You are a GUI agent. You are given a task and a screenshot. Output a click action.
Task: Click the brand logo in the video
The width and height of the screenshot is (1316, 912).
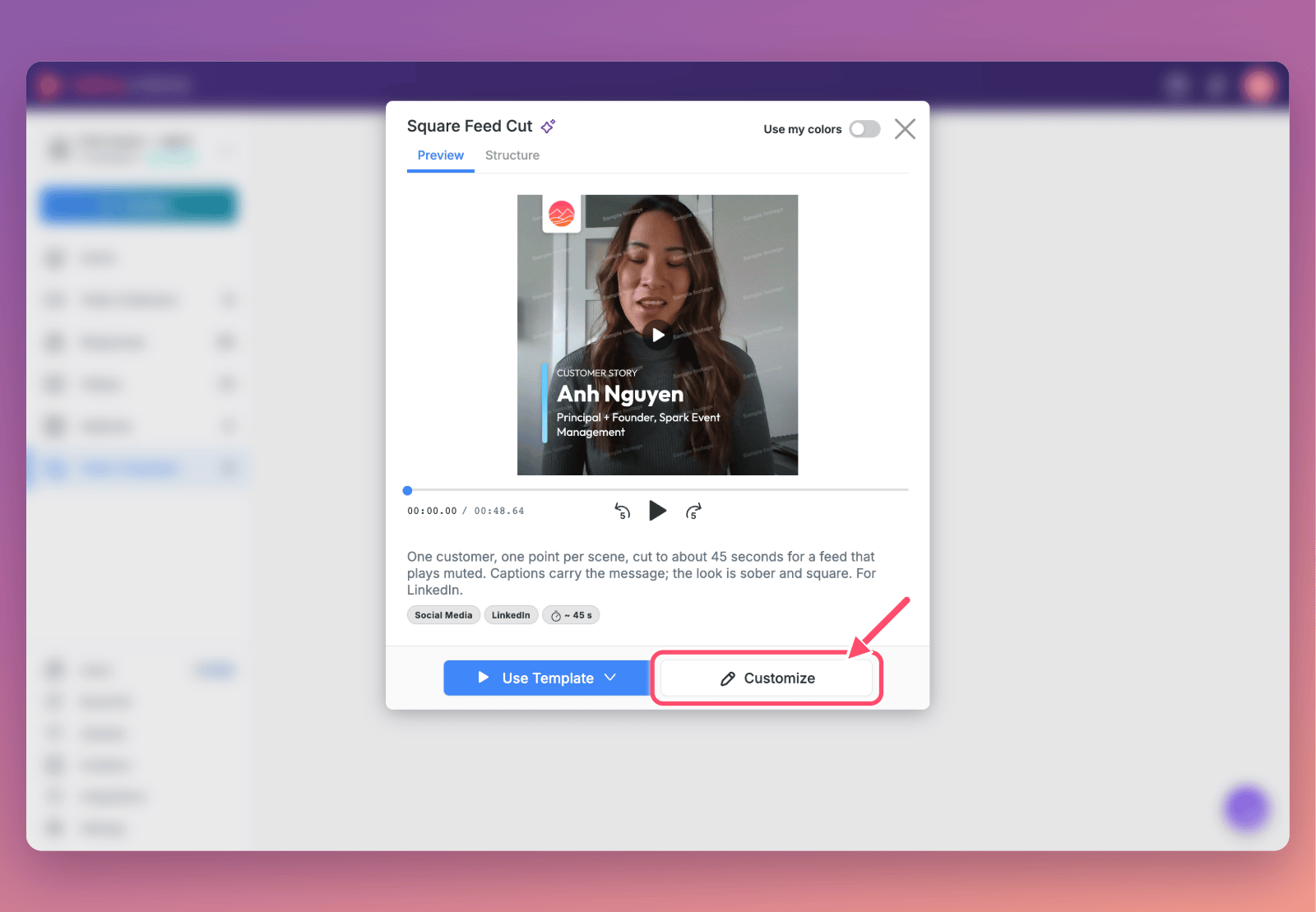pyautogui.click(x=562, y=214)
